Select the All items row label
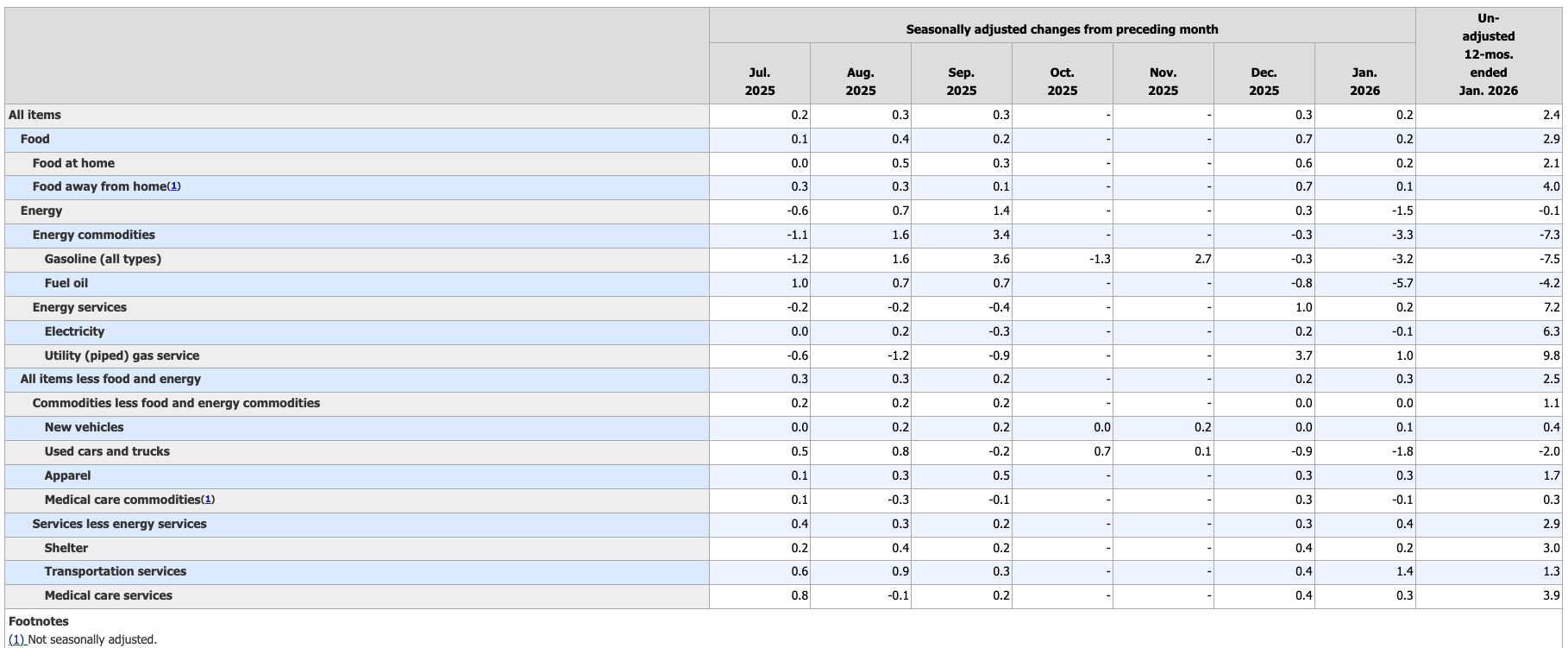The height and width of the screenshot is (648, 1568). click(x=34, y=115)
